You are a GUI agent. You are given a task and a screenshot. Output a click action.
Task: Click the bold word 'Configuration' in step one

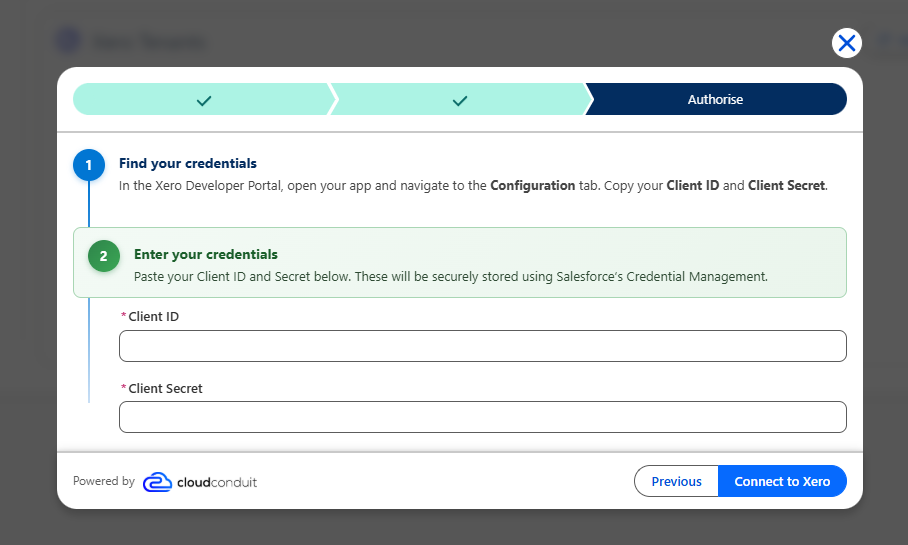click(x=532, y=185)
